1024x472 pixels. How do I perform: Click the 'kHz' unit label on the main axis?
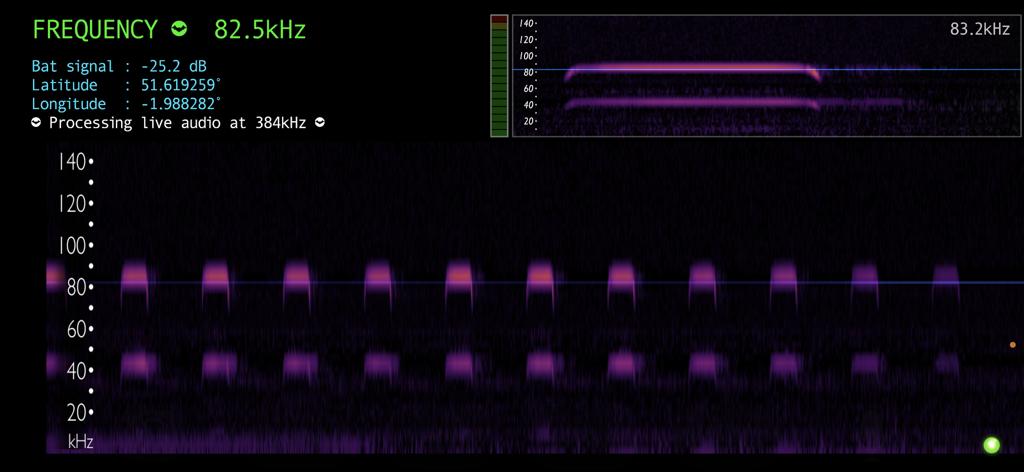coord(80,443)
